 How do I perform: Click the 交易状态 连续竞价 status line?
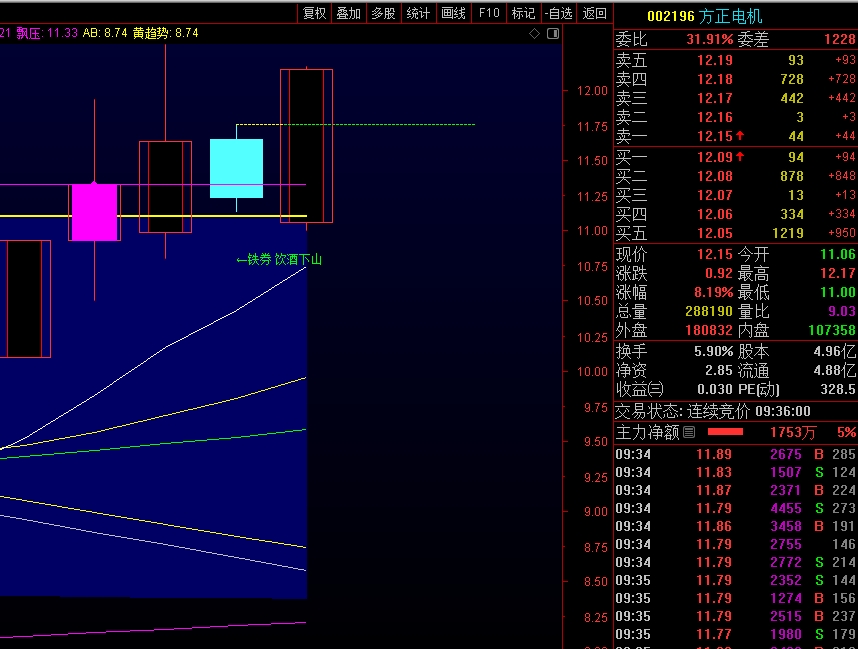coord(713,411)
